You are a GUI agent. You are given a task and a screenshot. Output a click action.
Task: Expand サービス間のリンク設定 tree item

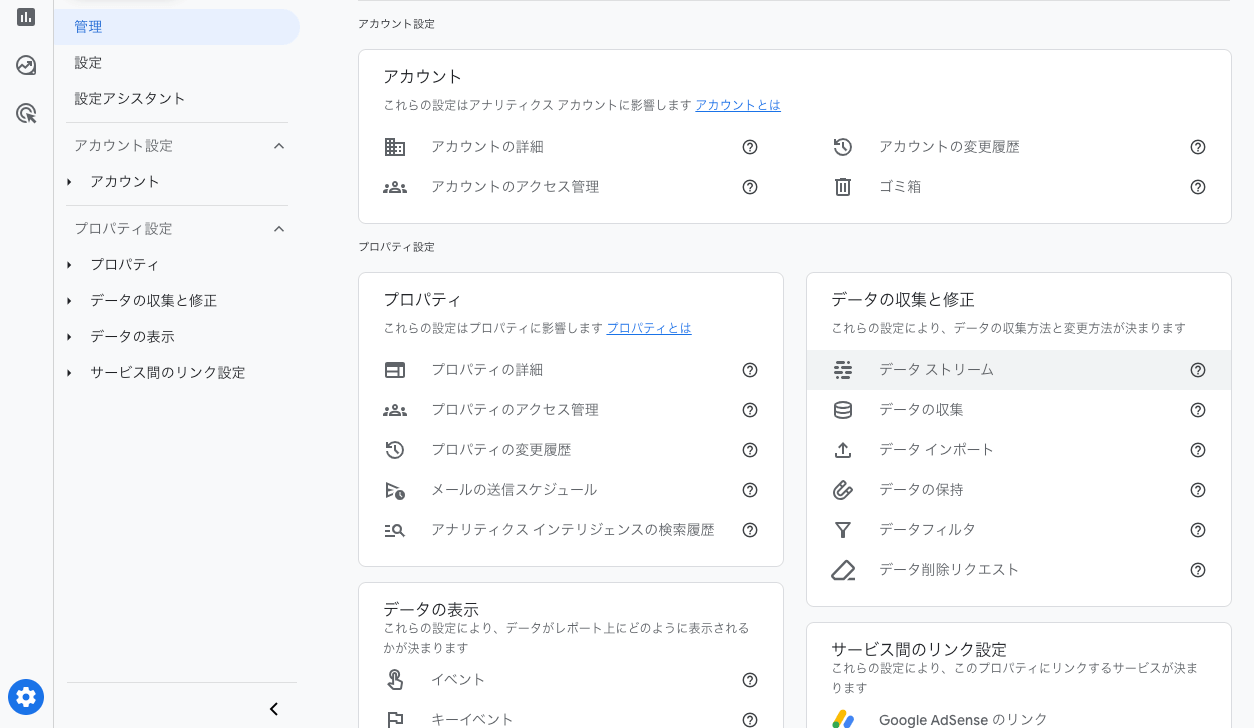point(69,373)
